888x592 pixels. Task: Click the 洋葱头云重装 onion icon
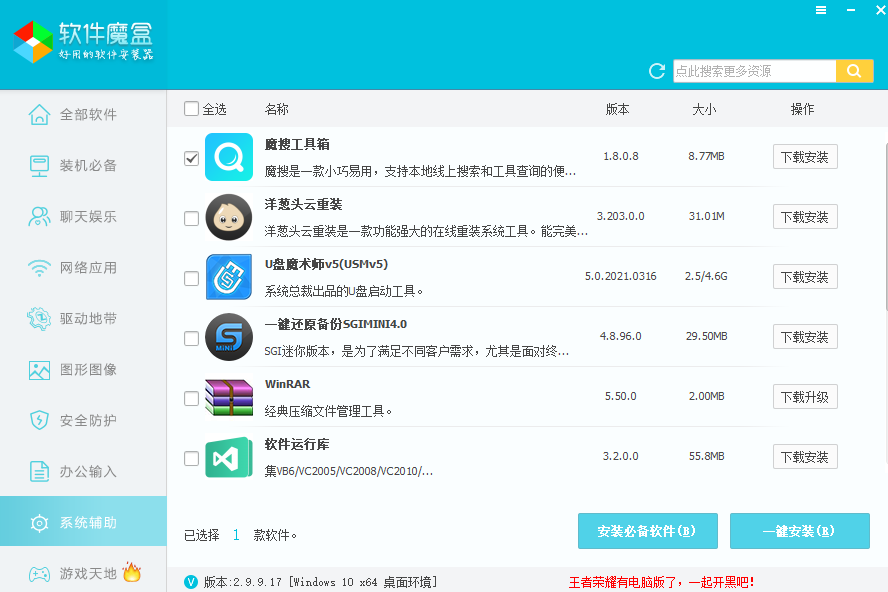[229, 217]
